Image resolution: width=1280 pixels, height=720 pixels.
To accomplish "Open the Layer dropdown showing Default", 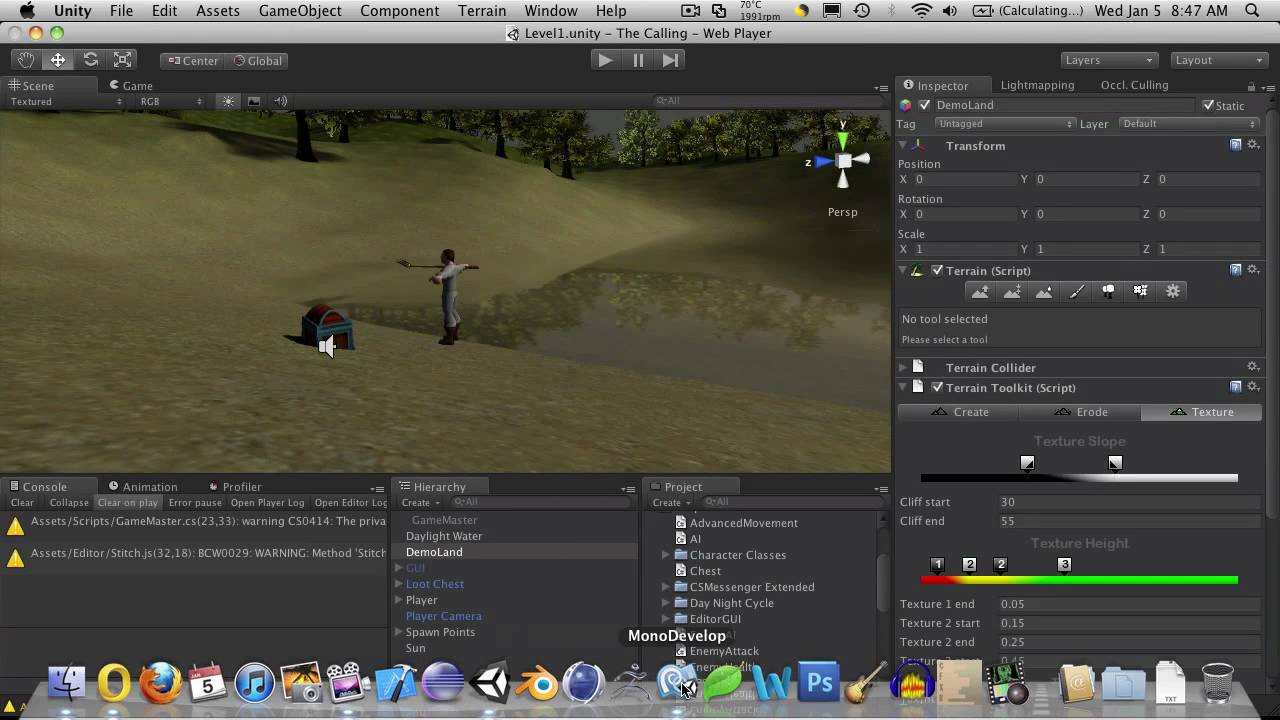I will coord(1189,124).
